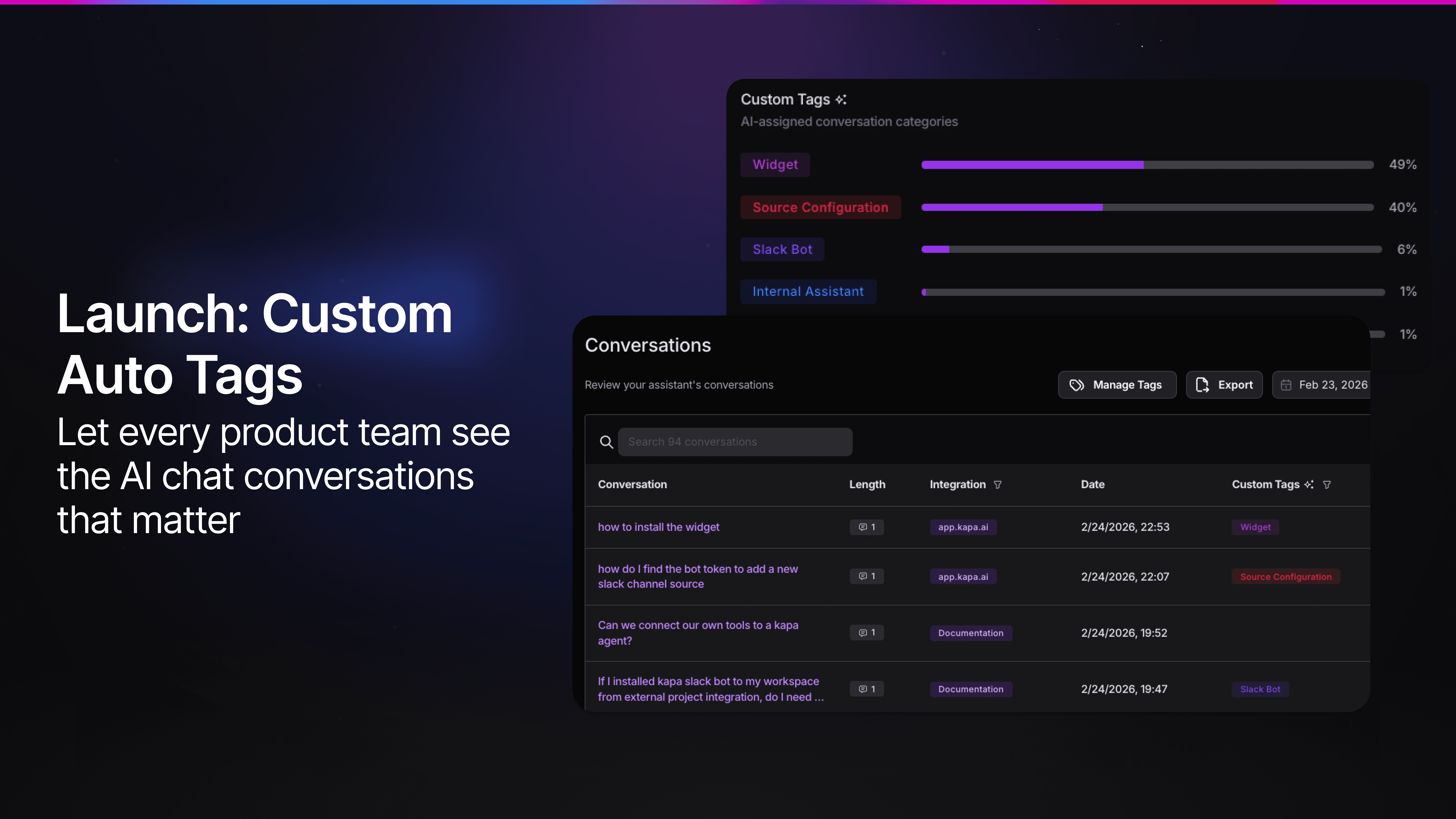Click the message count icon on Documentation row

(863, 632)
